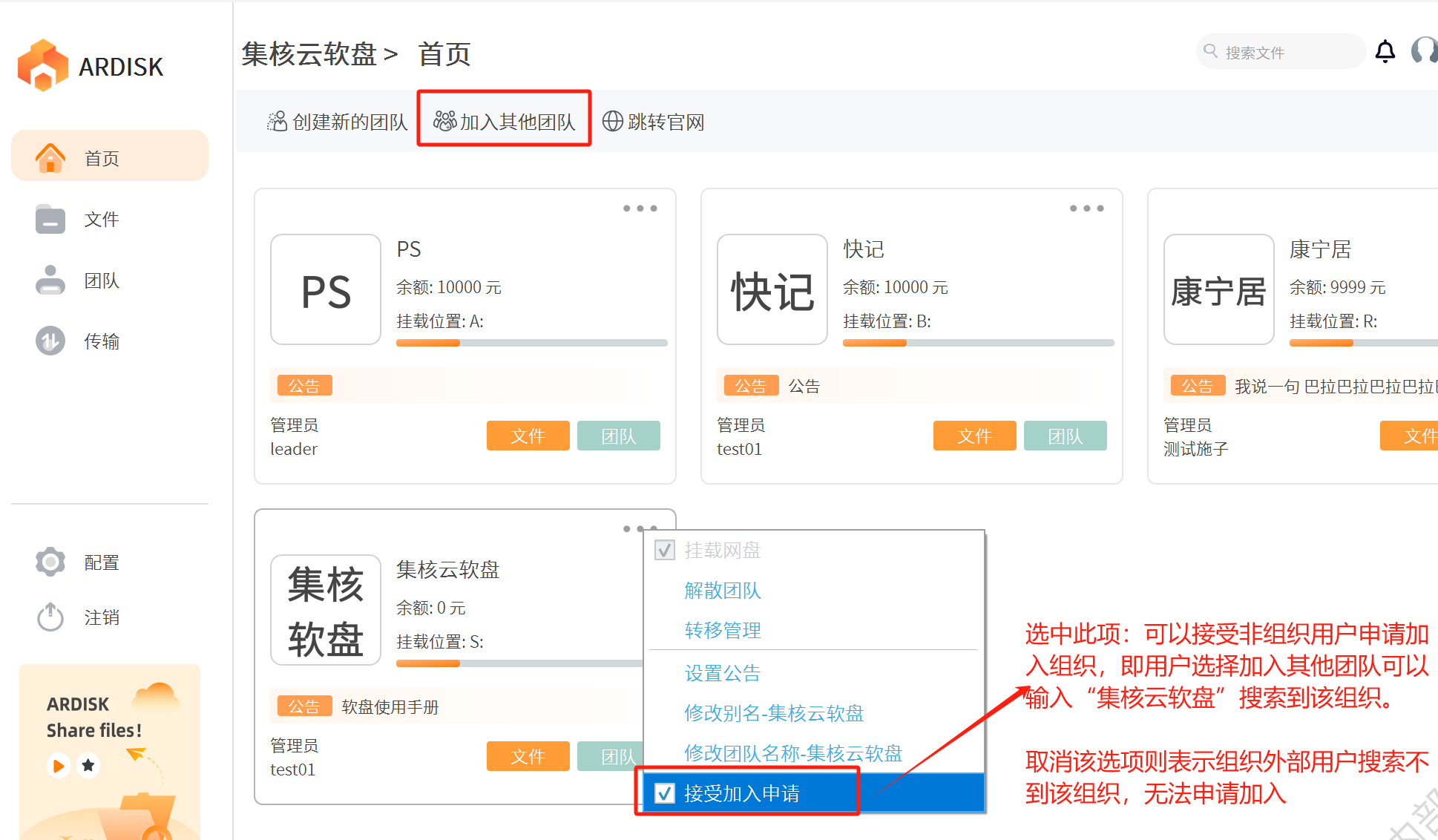Open 文件 files section in sidebar

[x=100, y=219]
